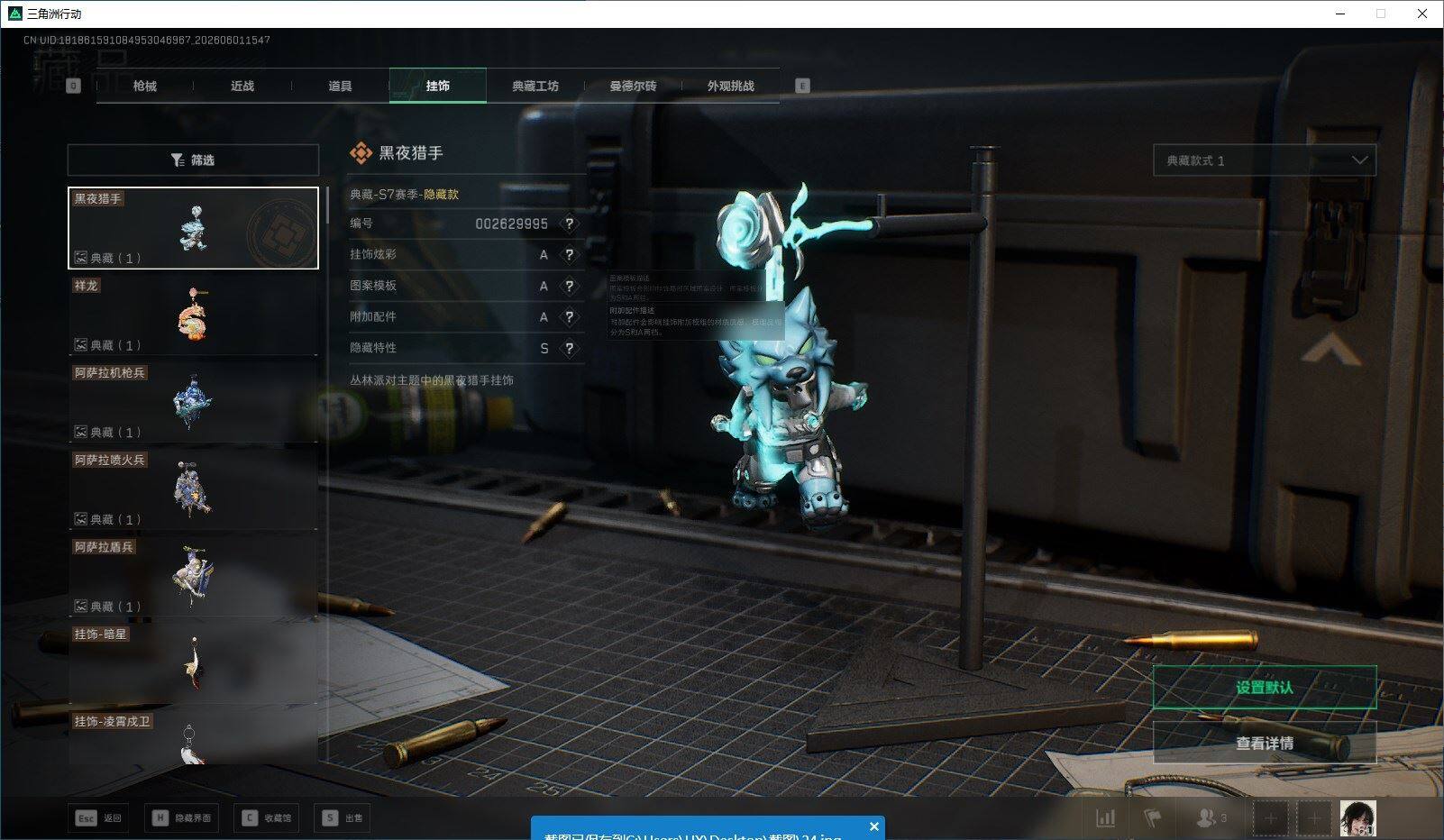Minimize the 三角洲行动 window

1339,14
